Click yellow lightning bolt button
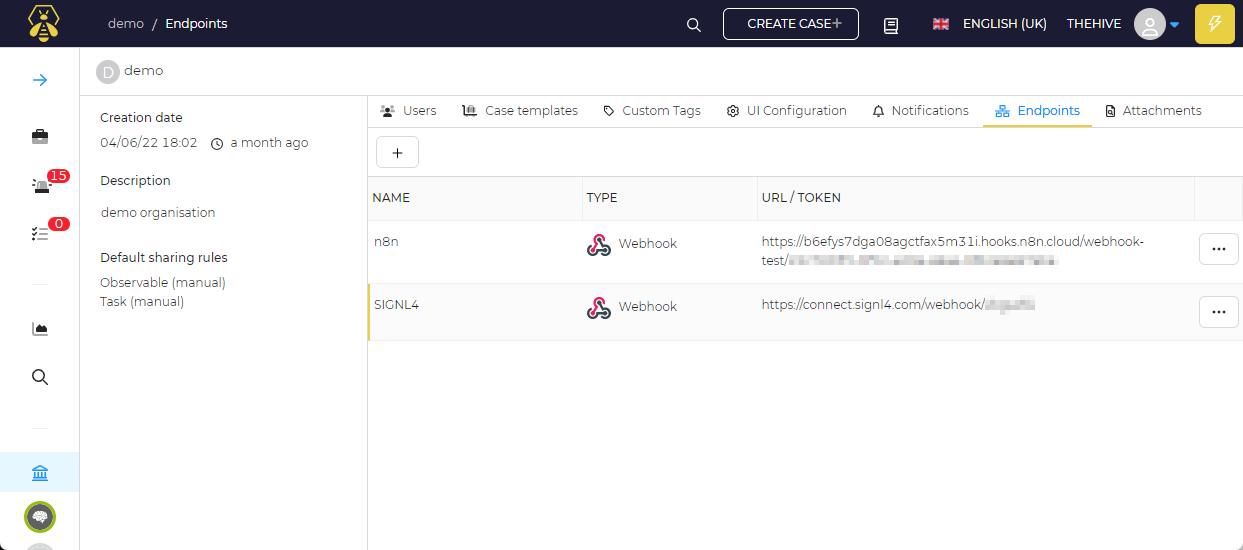1243x550 pixels. (1215, 24)
